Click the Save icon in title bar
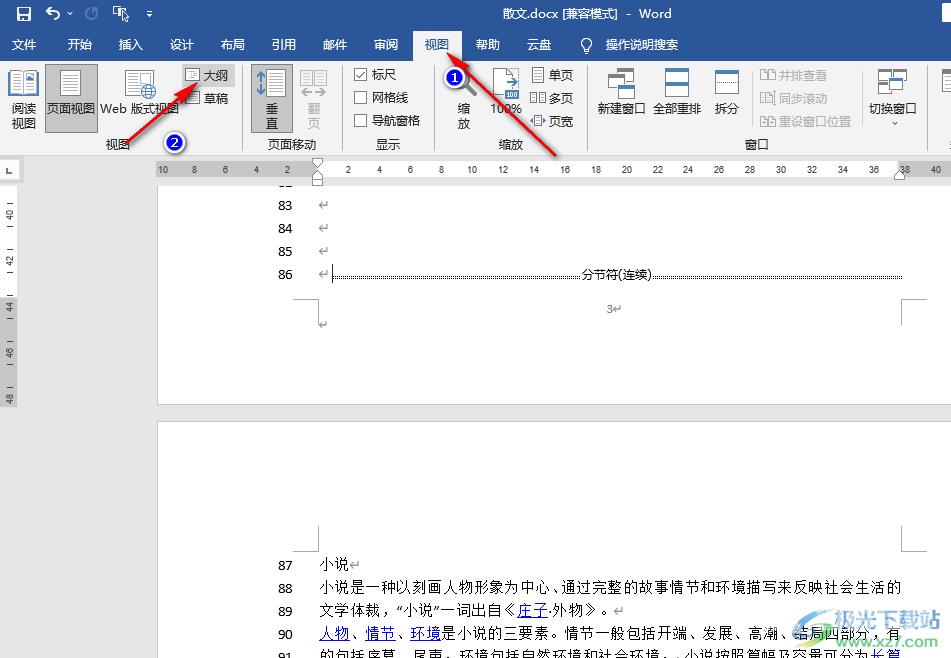Viewport: 951px width, 658px height. (23, 14)
